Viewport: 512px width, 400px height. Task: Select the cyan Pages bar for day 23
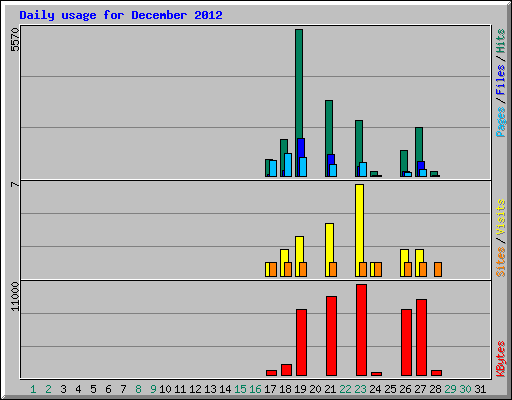tap(363, 169)
